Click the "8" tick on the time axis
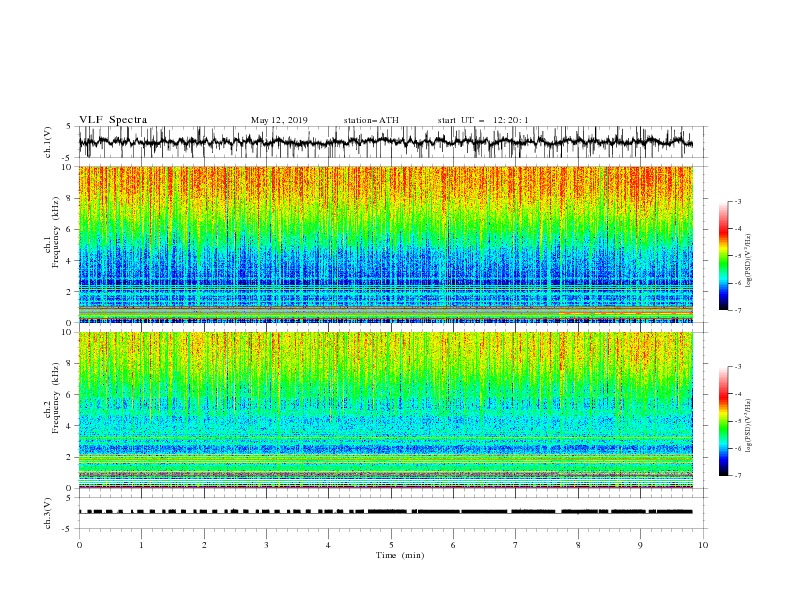Screen dimensions: 792x612 pyautogui.click(x=578, y=545)
